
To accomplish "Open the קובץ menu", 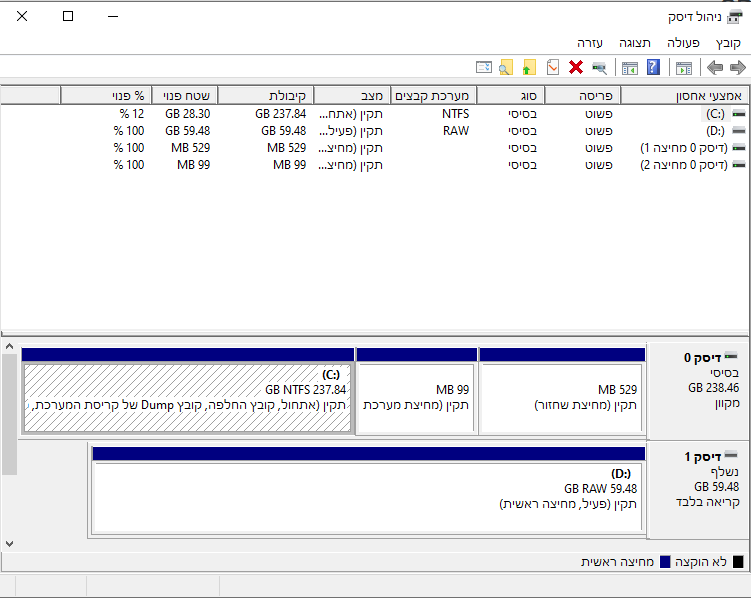I will 728,43.
